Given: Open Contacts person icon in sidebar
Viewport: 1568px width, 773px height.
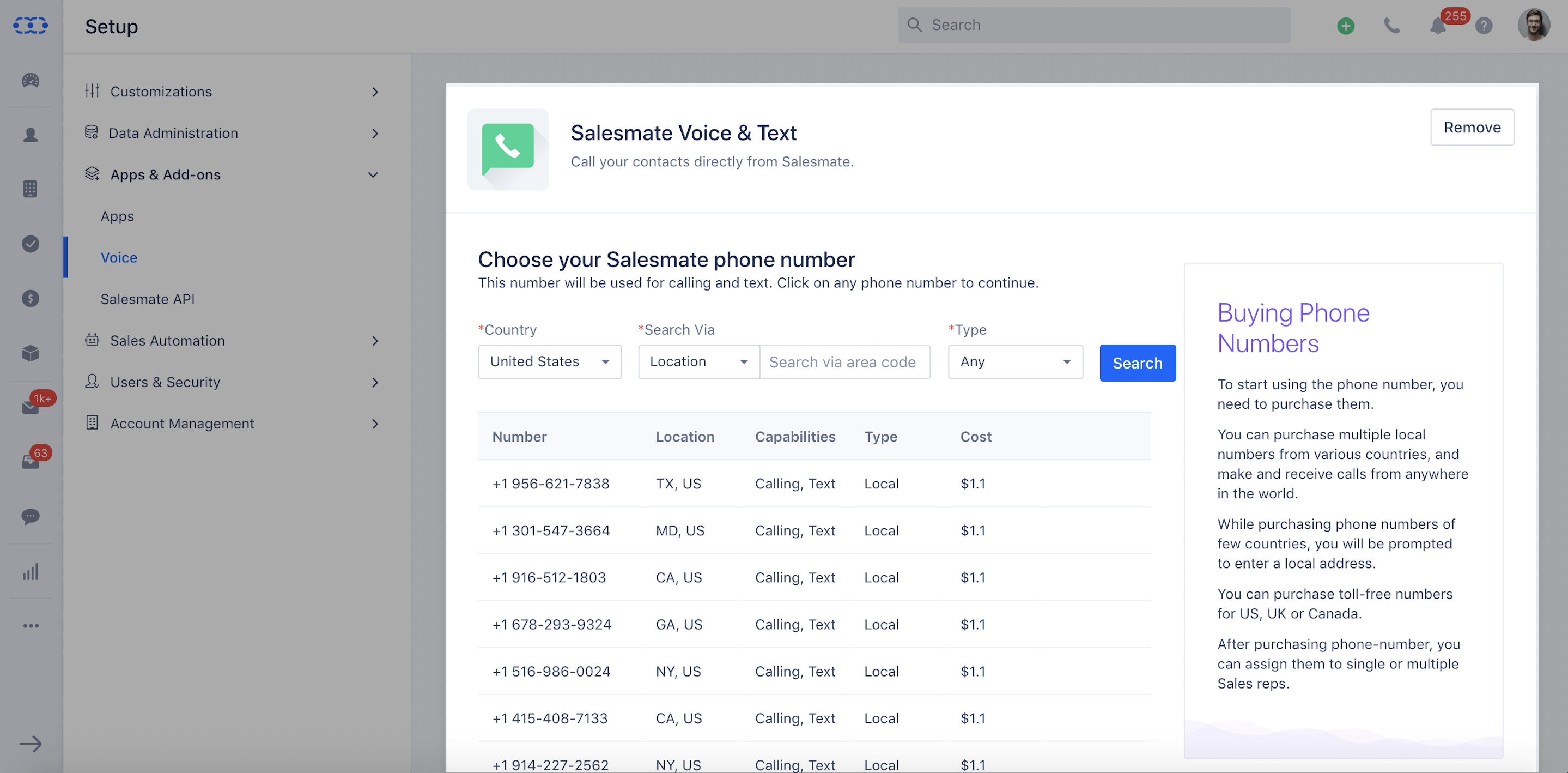Looking at the screenshot, I should 31,135.
